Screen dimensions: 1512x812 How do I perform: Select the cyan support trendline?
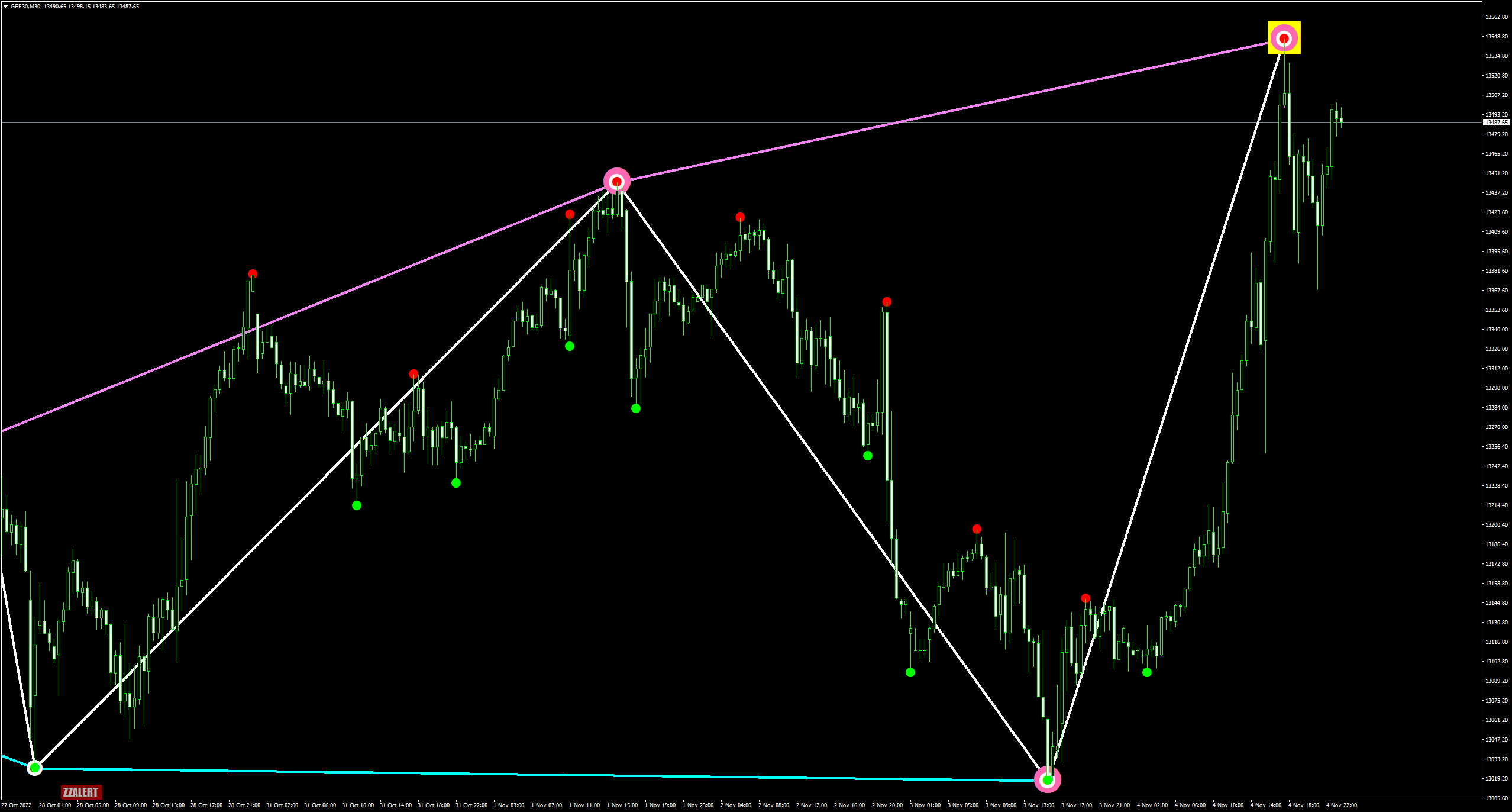pos(532,775)
